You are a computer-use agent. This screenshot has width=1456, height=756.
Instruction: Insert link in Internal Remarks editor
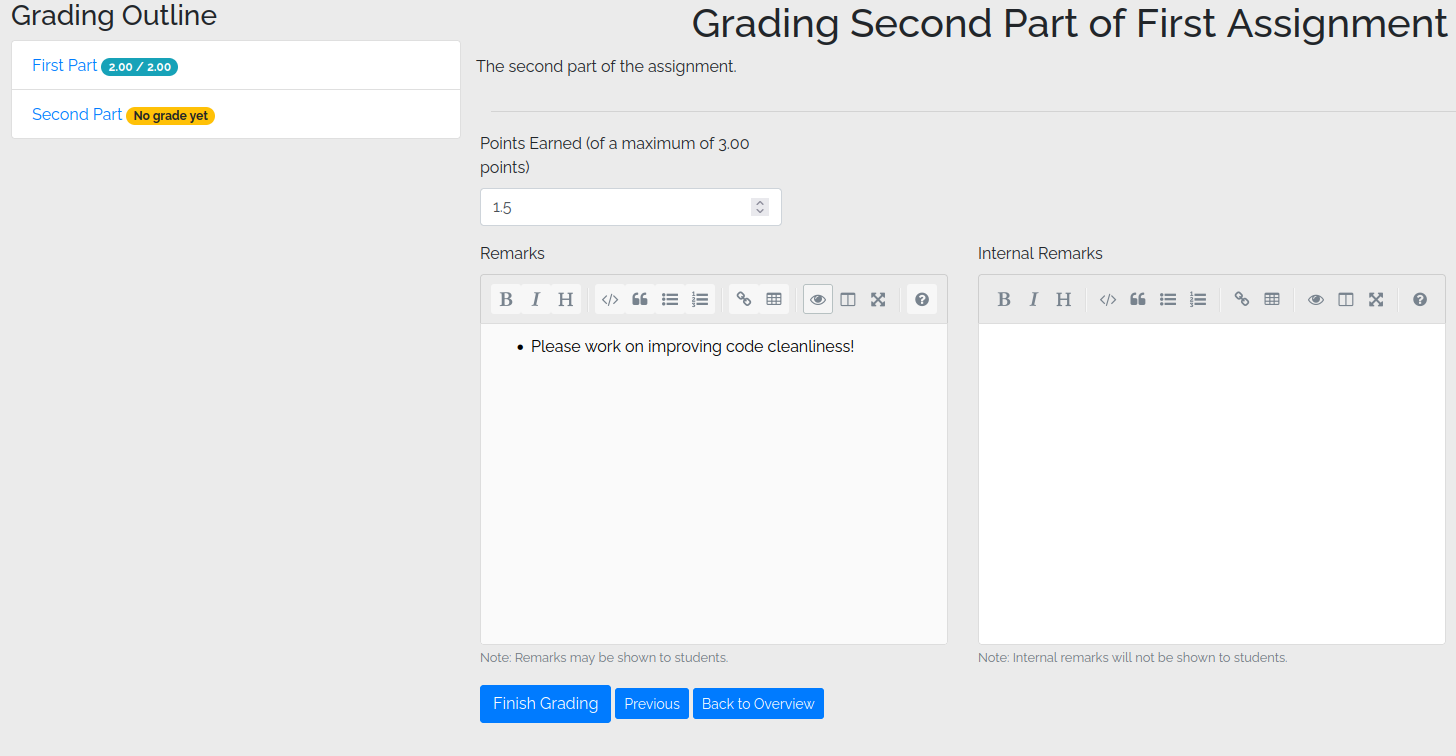pyautogui.click(x=1242, y=299)
